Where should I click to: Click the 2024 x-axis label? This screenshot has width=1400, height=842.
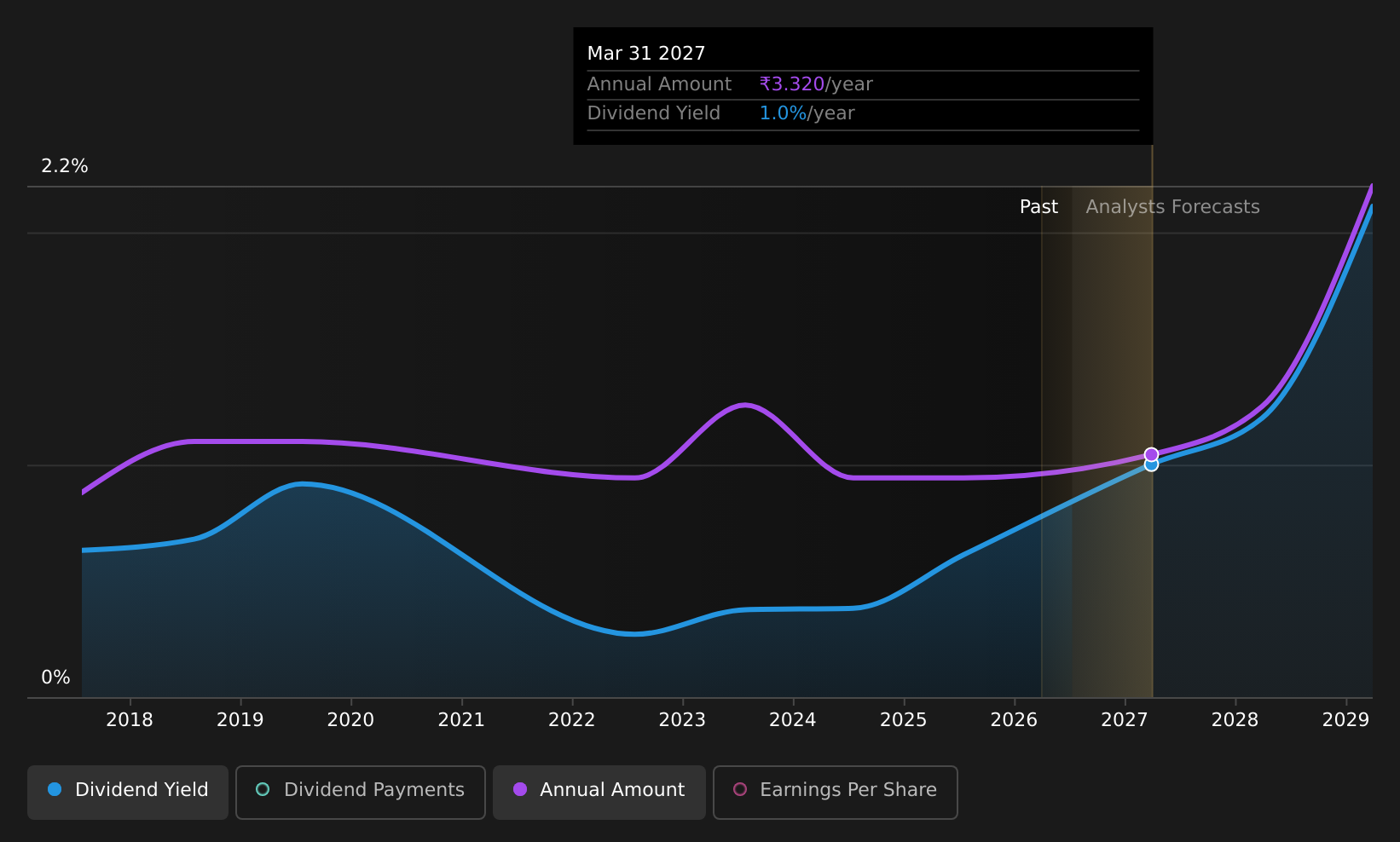[x=793, y=720]
